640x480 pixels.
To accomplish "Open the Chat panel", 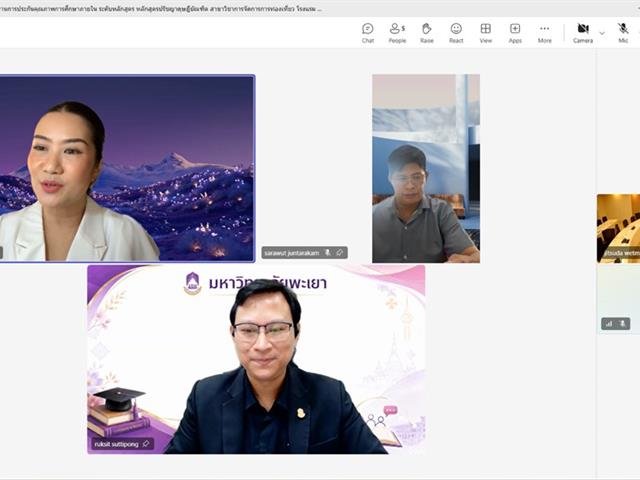I will click(368, 33).
